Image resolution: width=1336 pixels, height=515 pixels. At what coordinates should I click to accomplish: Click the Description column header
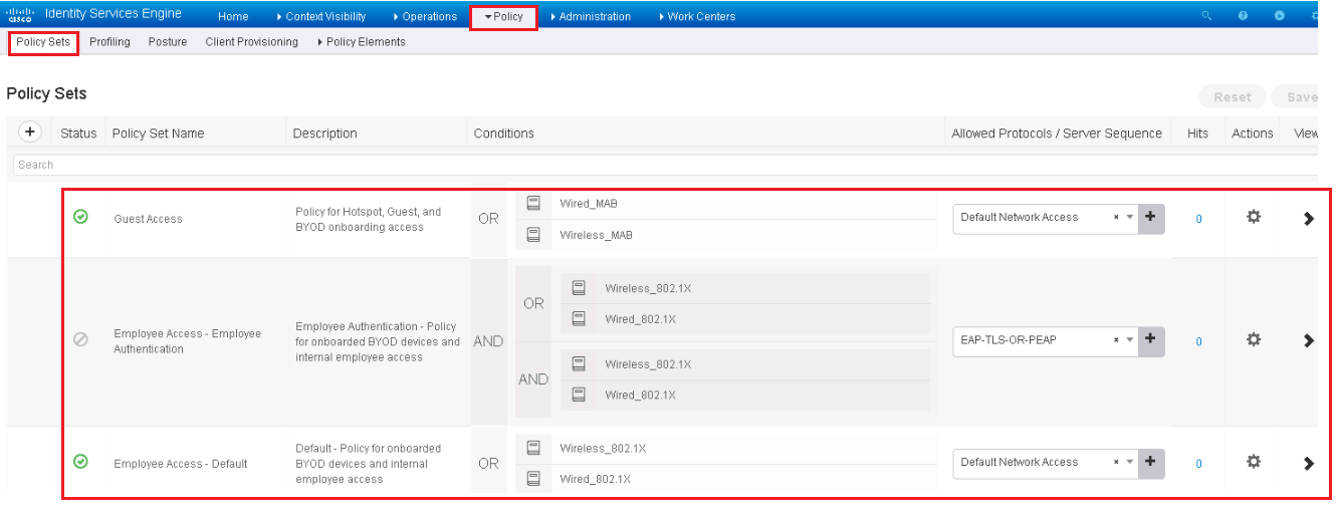325,133
